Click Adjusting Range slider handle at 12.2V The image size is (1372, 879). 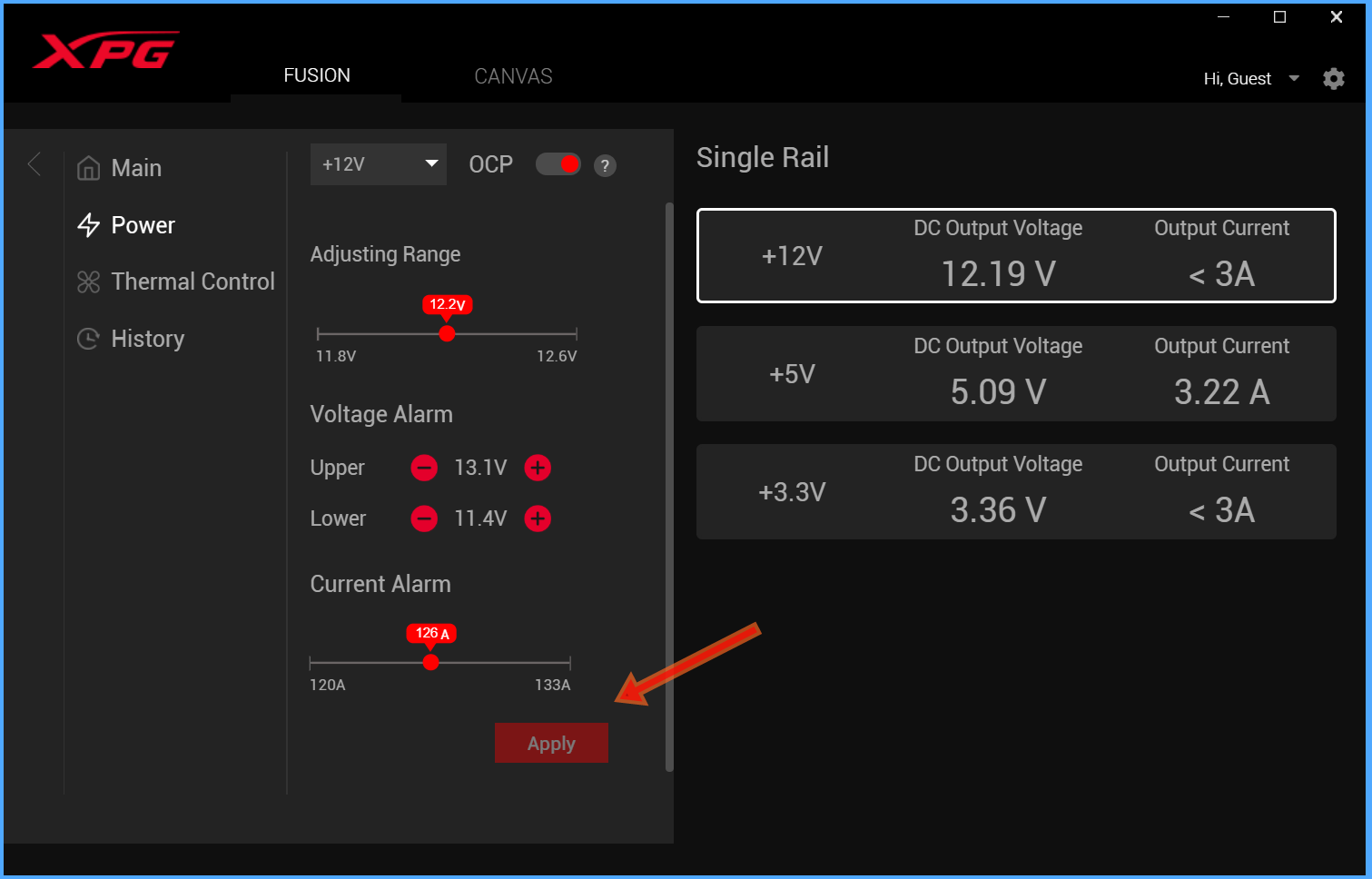(447, 334)
